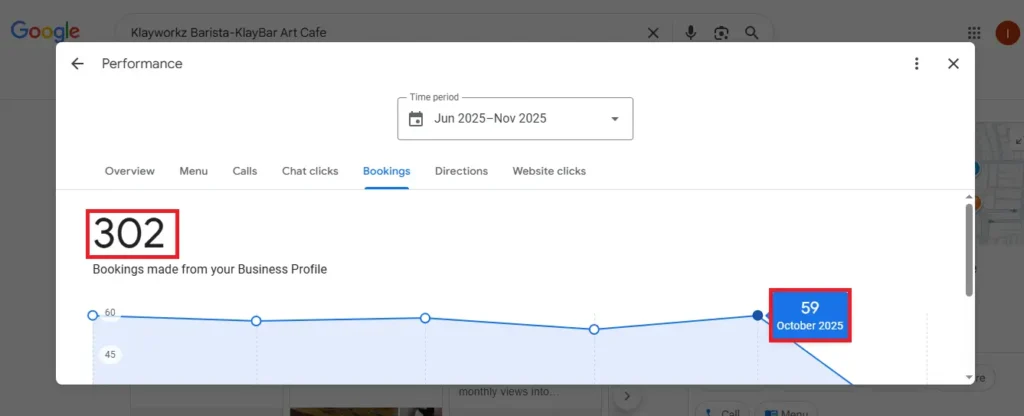Click the Google search box text
The image size is (1024, 416).
pyautogui.click(x=229, y=33)
